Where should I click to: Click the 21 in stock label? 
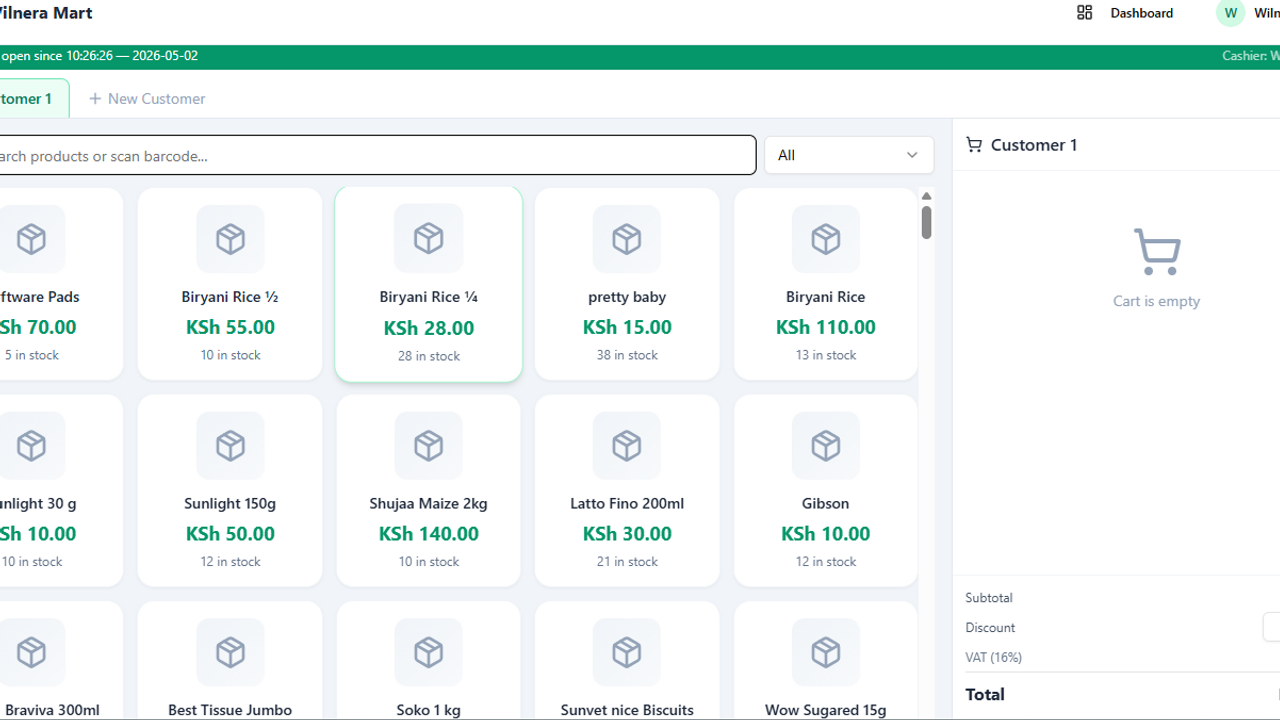click(x=627, y=562)
